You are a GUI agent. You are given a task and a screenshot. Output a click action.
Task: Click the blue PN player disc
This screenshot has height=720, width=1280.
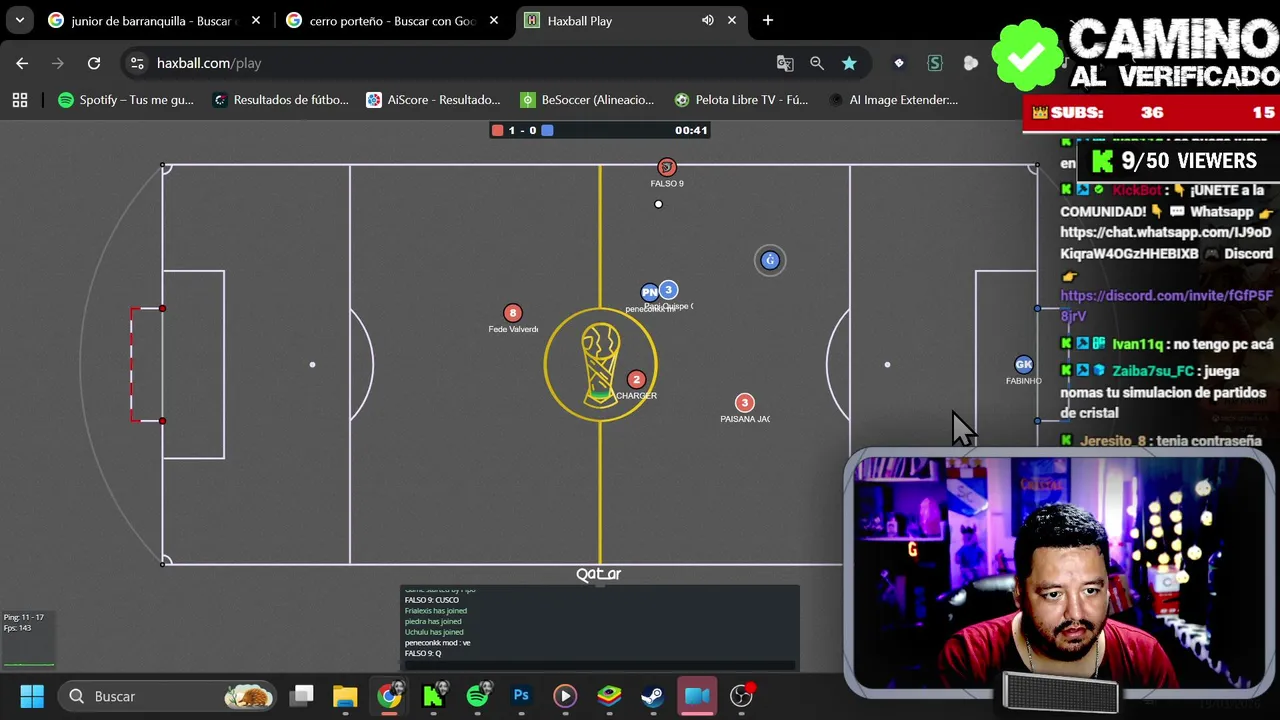(x=649, y=292)
